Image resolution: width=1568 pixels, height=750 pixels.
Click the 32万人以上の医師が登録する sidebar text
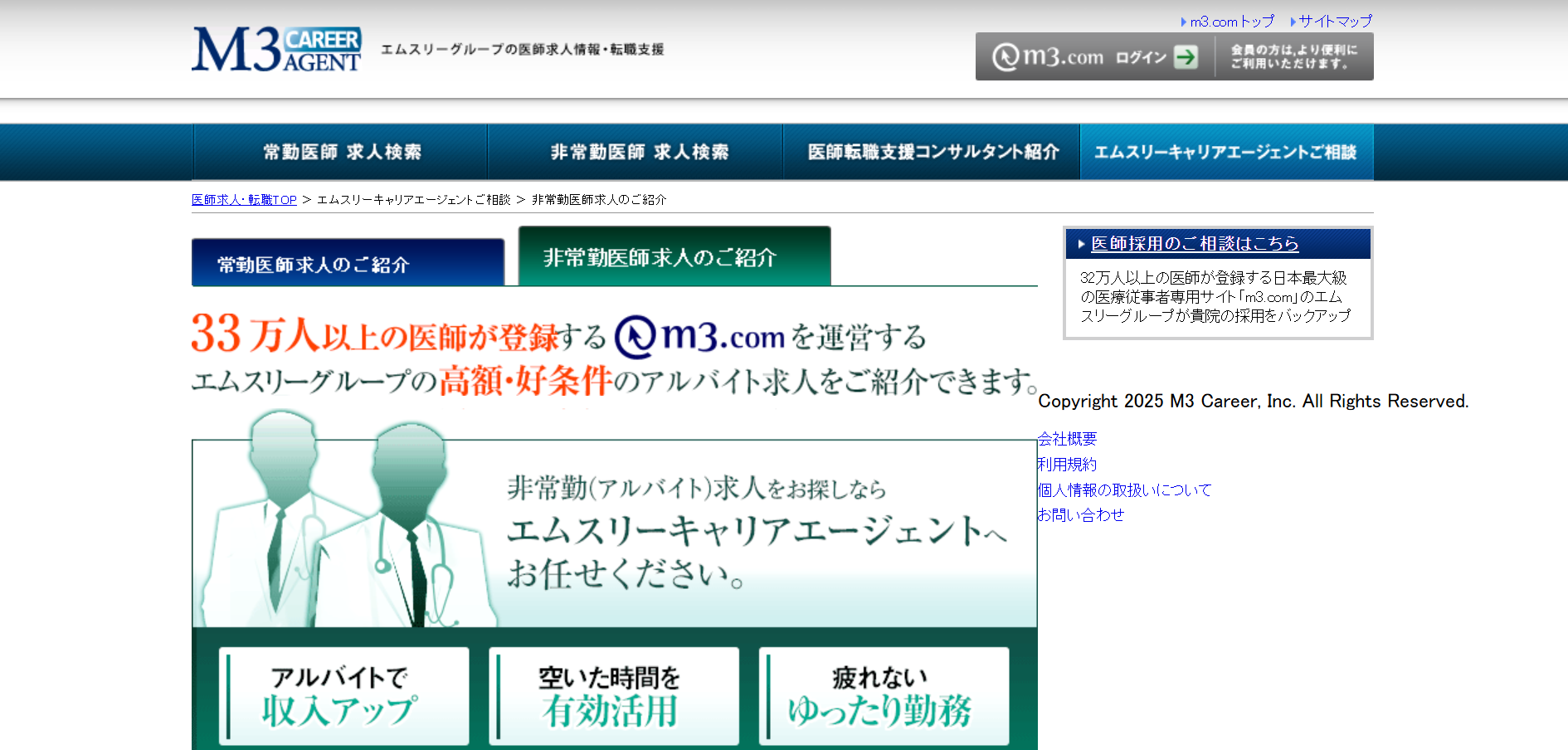pos(1215,297)
